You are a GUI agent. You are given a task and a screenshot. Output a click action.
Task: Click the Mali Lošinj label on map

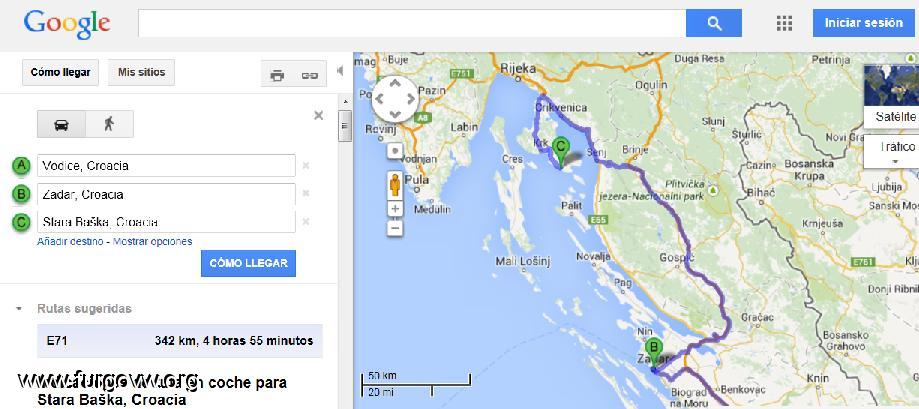pos(523,262)
